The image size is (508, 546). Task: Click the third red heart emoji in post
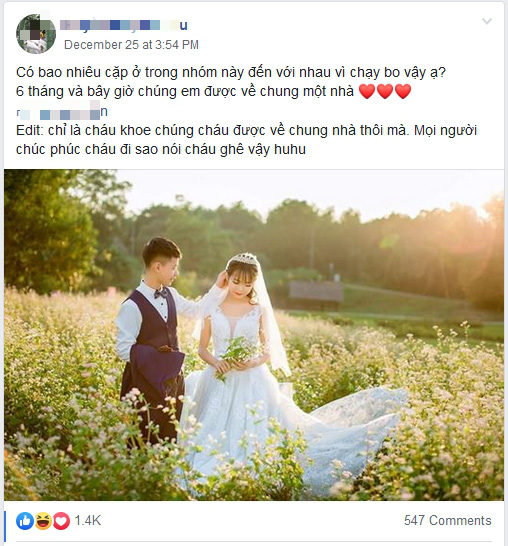403,91
